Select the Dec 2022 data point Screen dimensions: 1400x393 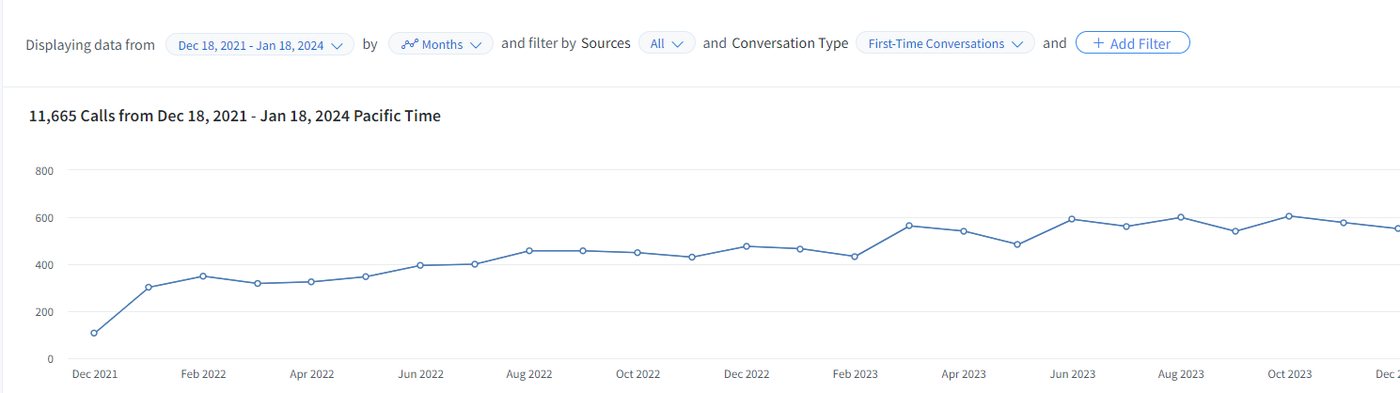pyautogui.click(x=746, y=246)
